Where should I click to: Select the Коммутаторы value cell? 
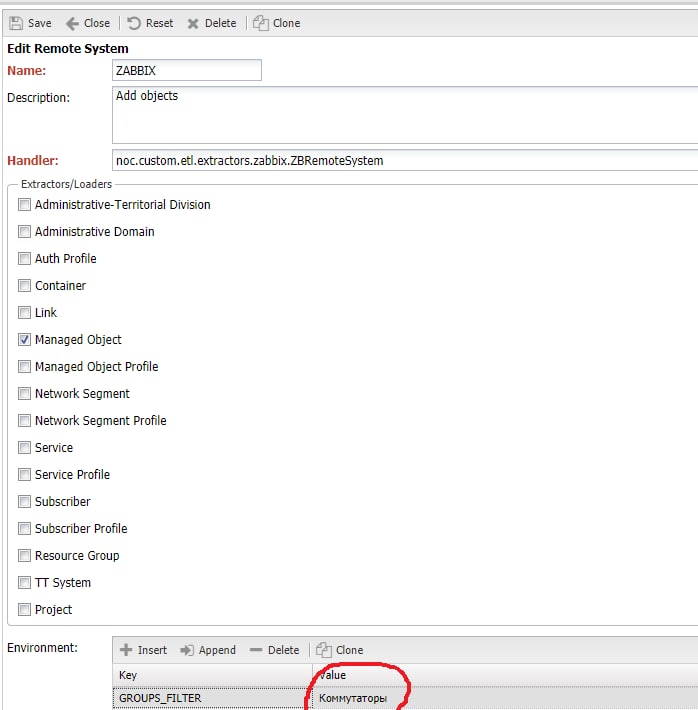tap(505, 698)
